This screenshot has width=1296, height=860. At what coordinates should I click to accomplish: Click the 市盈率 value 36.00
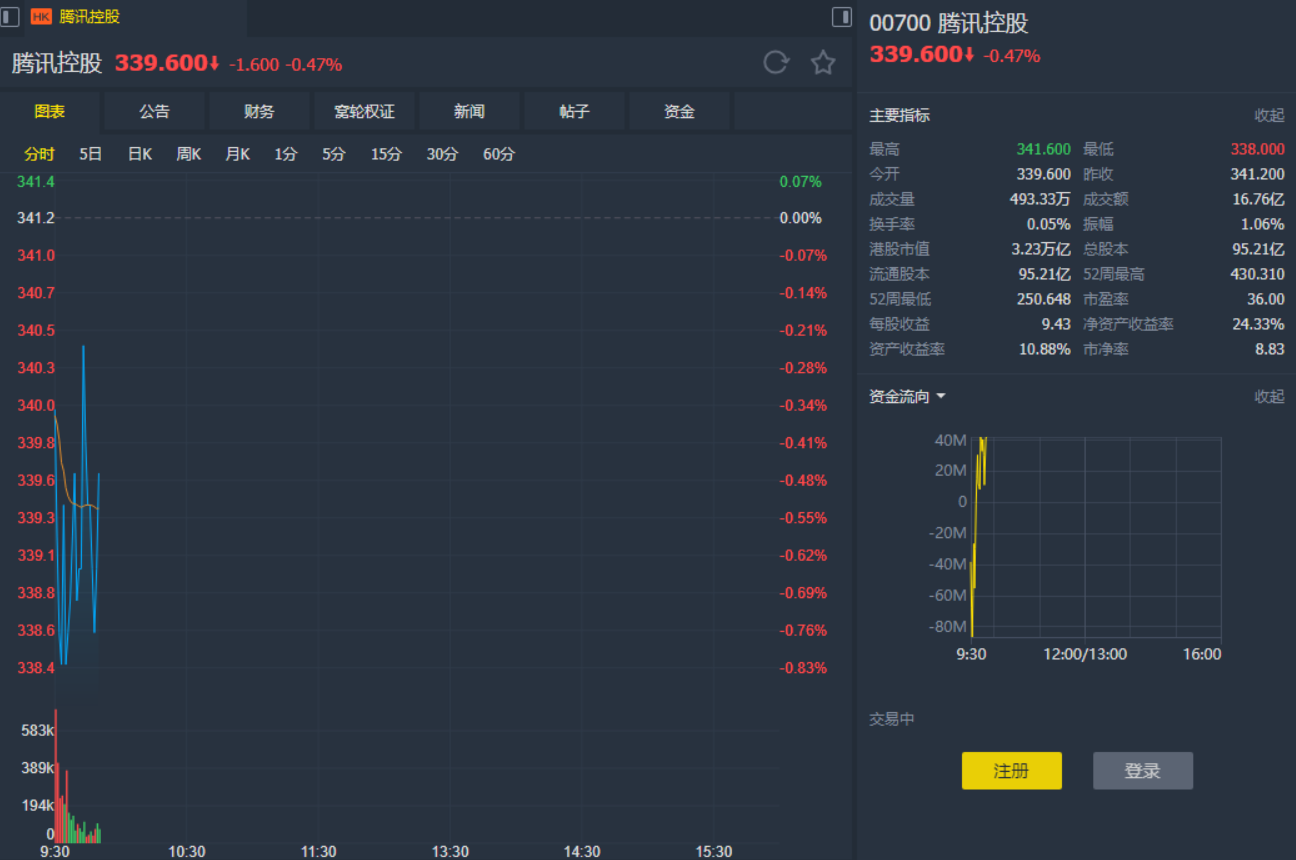[x=1266, y=299]
